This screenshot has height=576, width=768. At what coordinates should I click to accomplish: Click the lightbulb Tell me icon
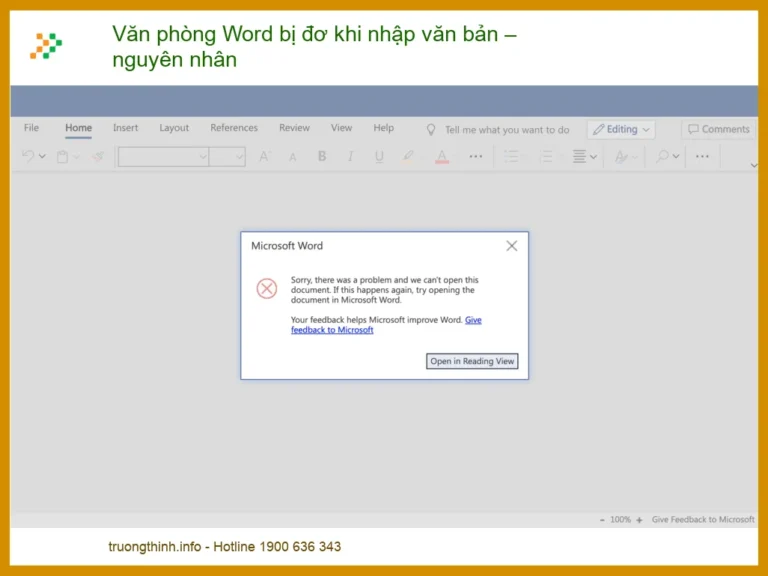pyautogui.click(x=431, y=129)
